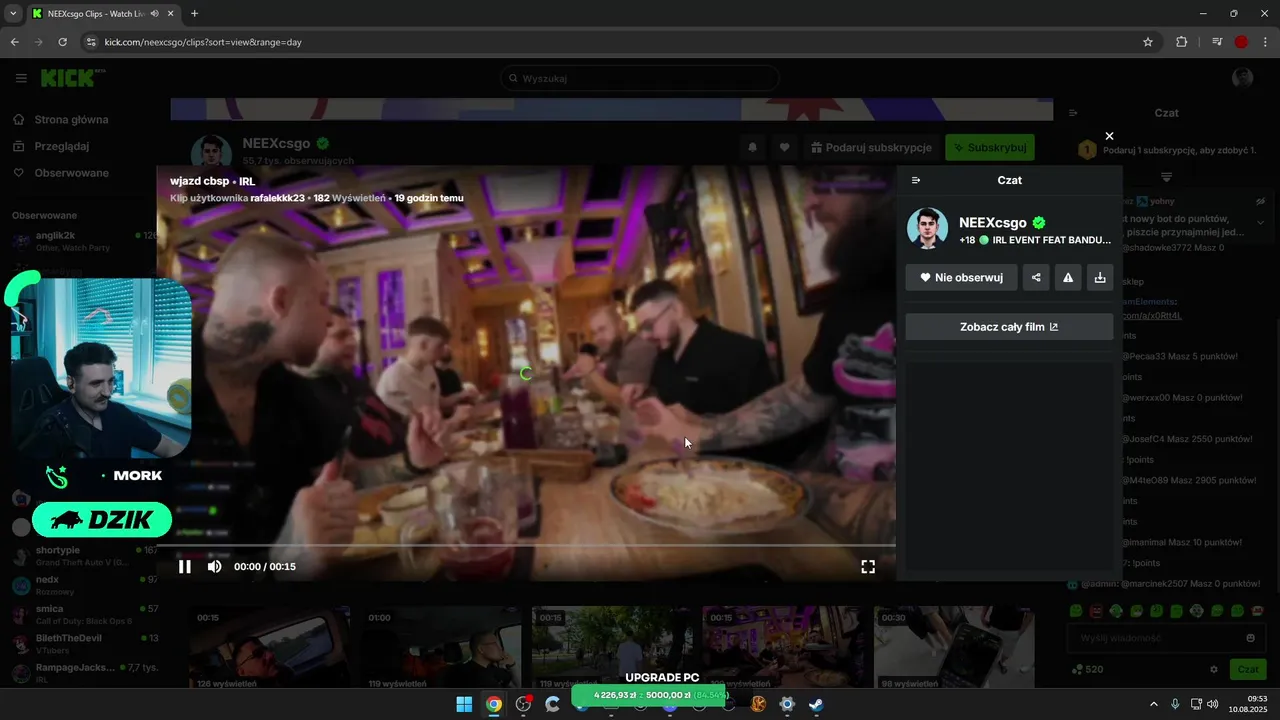Close the NEEXcsgo Clips tab

[170, 14]
